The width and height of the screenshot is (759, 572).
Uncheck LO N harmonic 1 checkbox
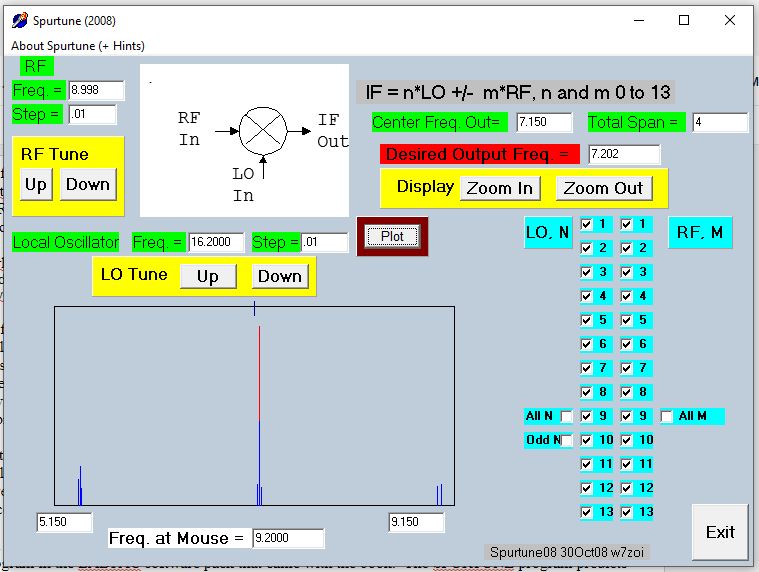pos(587,224)
